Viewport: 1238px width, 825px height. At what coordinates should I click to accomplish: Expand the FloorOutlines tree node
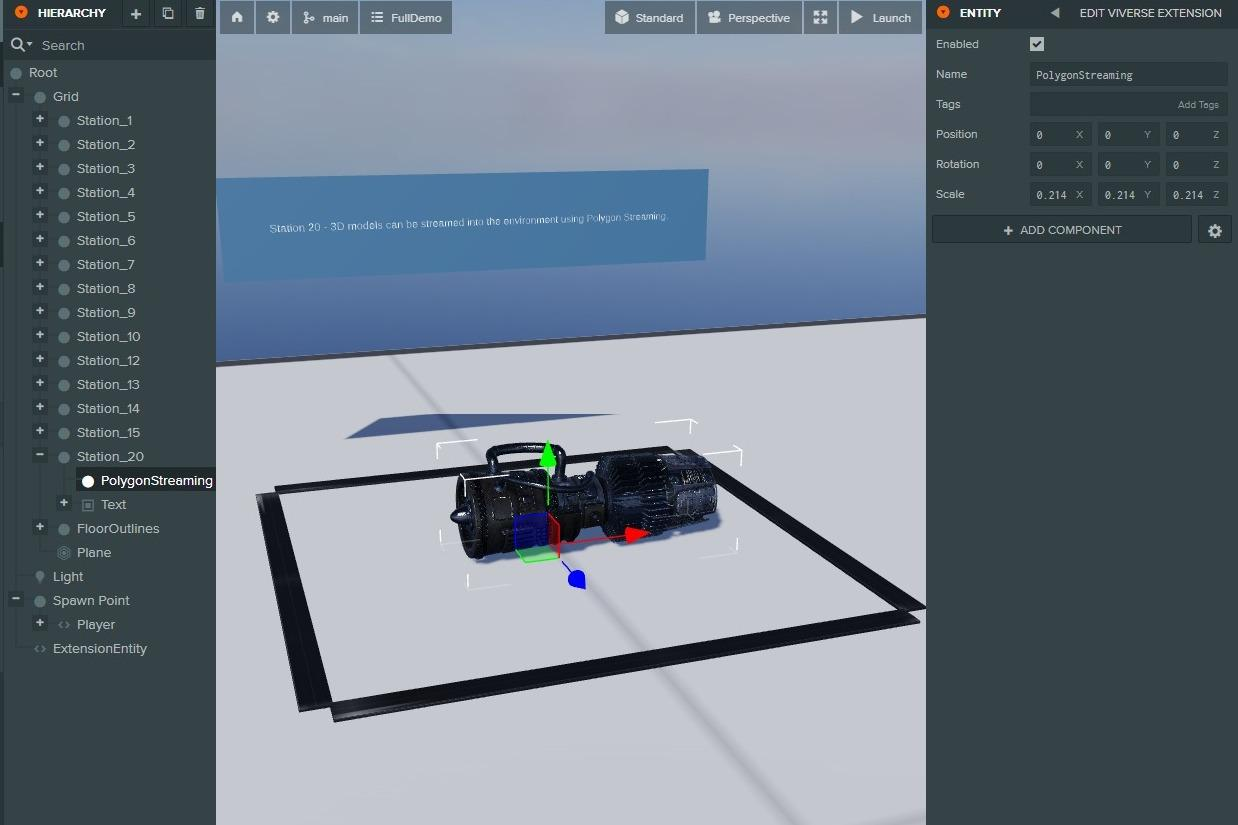[40, 527]
